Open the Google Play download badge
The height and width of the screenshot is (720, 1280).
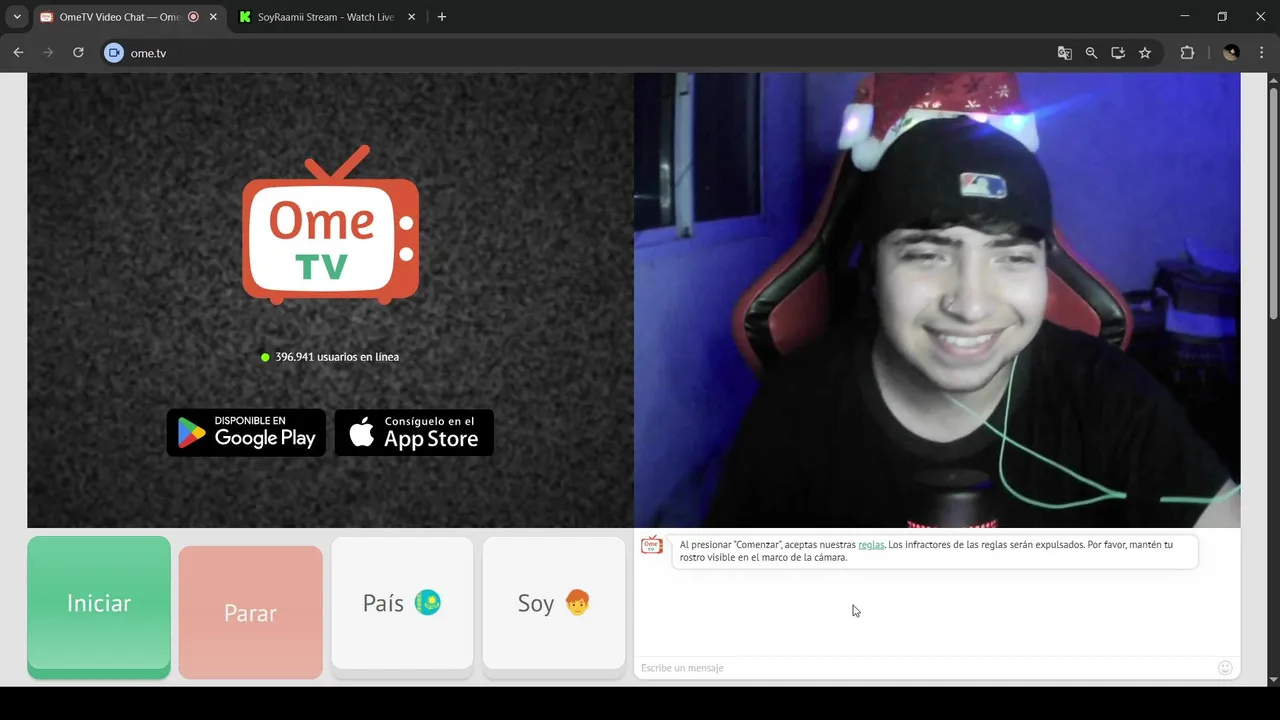[x=246, y=432]
